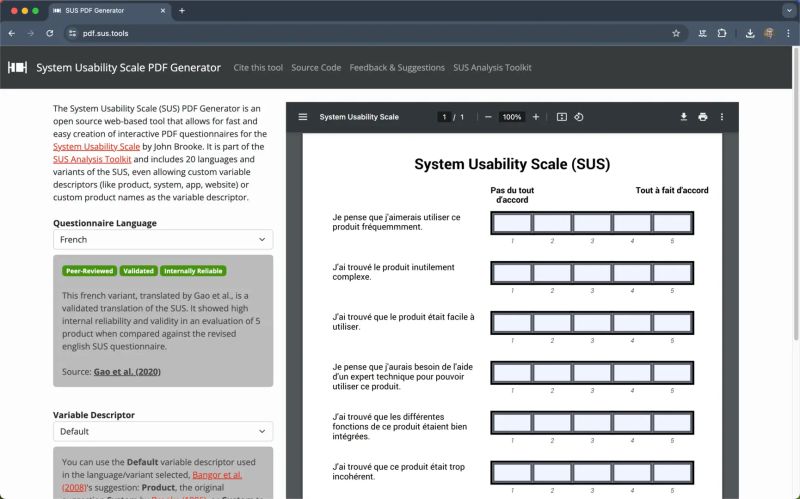
Task: Open the tab search dropdown arrow
Action: 789,10
